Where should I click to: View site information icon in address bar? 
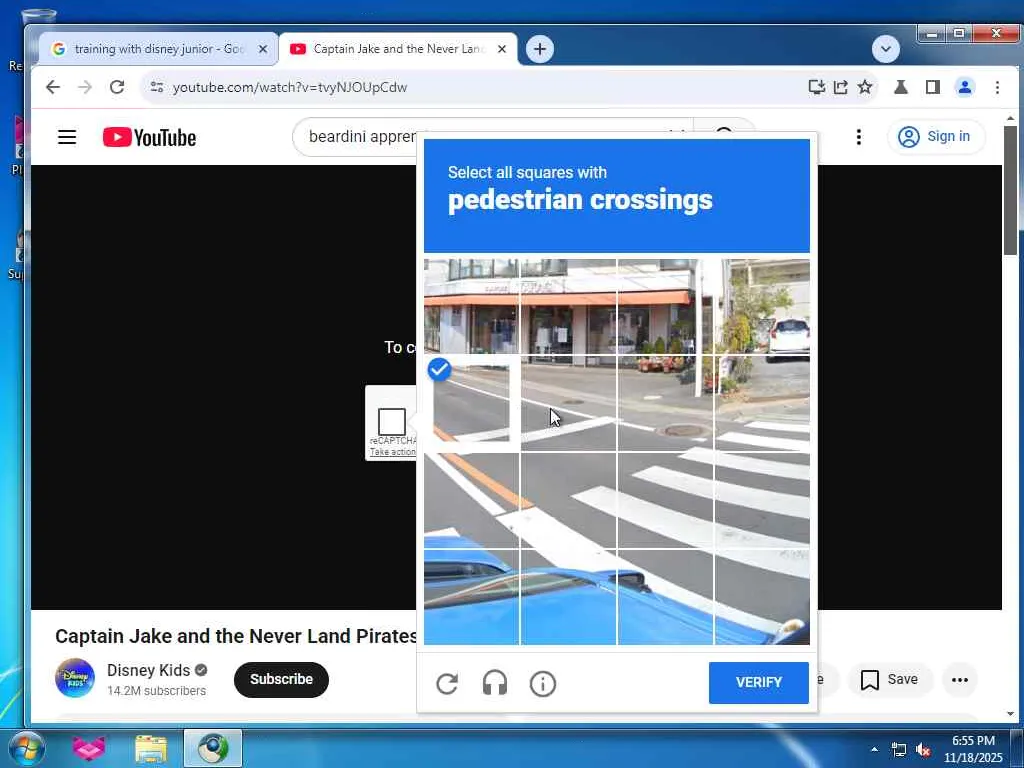pos(157,87)
